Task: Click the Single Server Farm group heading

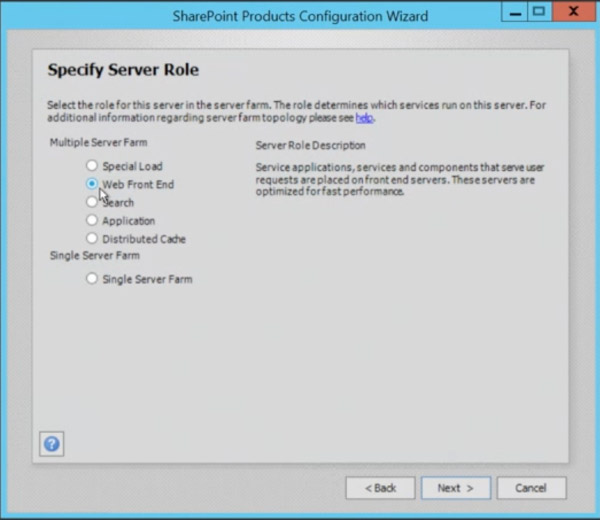Action: tap(95, 256)
